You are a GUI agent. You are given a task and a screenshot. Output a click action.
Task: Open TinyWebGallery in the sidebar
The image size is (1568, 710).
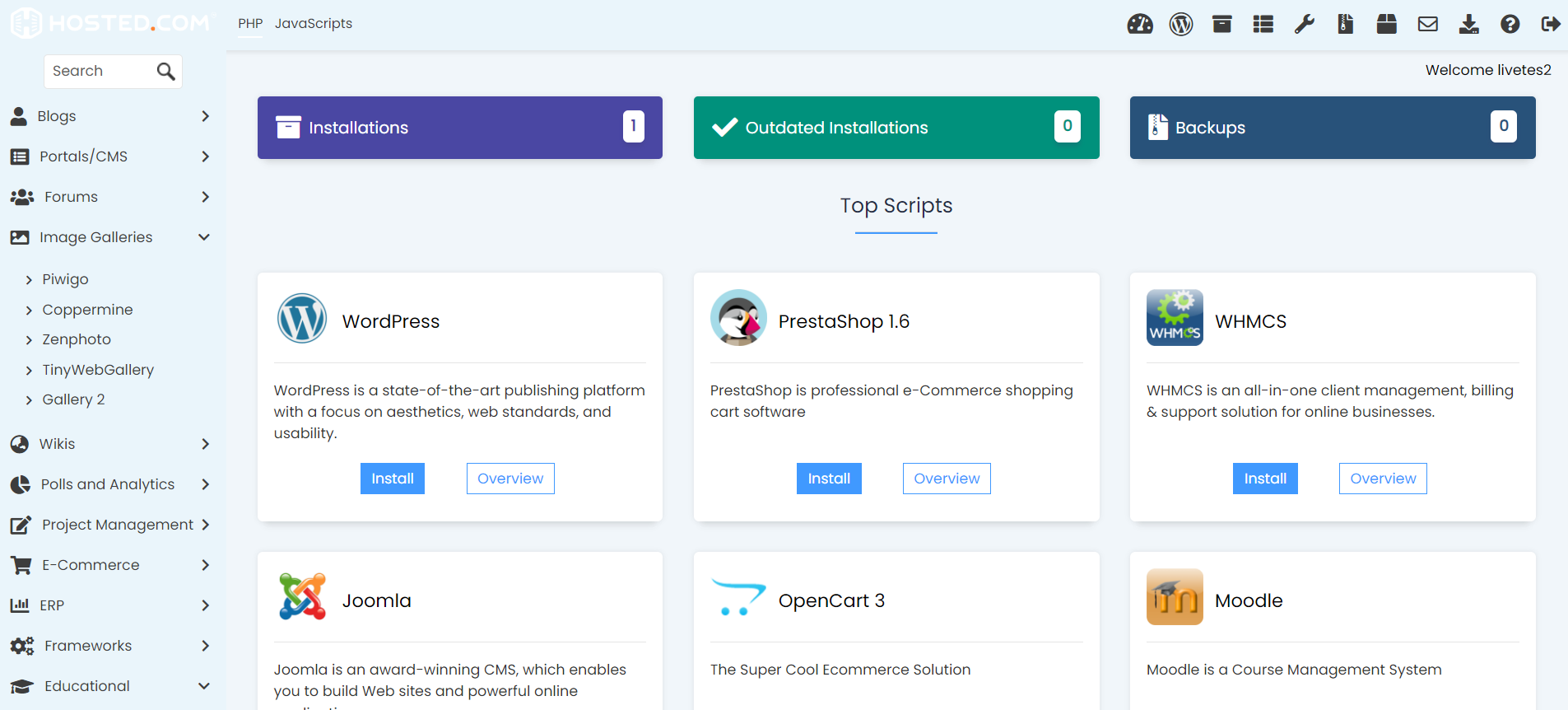tap(98, 370)
